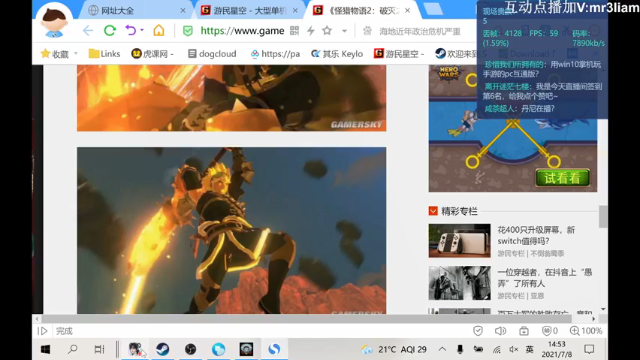The width and height of the screenshot is (640, 360).
Task: Open Steam from the taskbar
Action: tap(162, 349)
